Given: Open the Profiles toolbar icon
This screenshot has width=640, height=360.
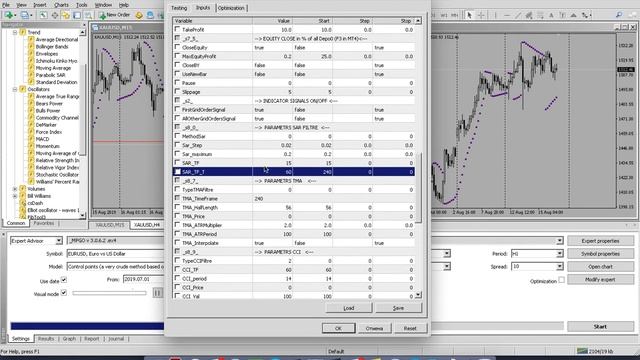Looking at the screenshot, I should 25,16.
